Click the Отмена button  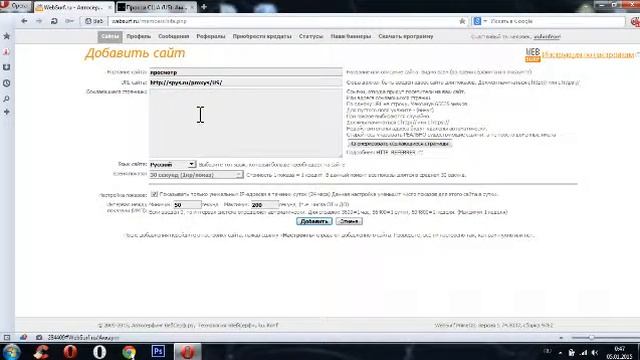349,221
